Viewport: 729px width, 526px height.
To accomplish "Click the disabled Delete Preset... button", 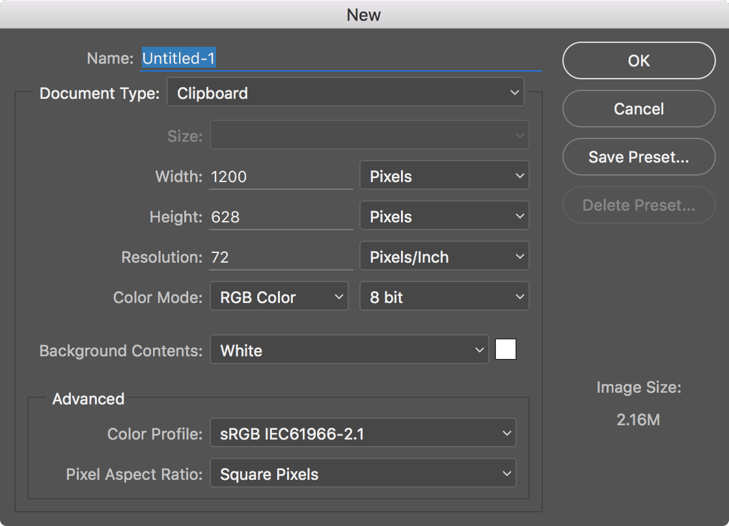I will [639, 205].
